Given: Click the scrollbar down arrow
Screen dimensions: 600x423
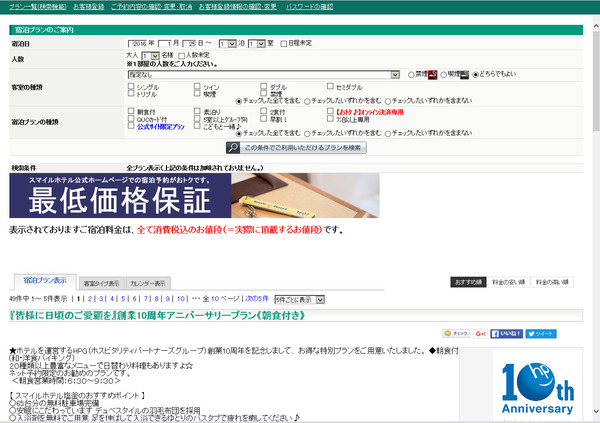Looking at the screenshot, I should [596, 412].
